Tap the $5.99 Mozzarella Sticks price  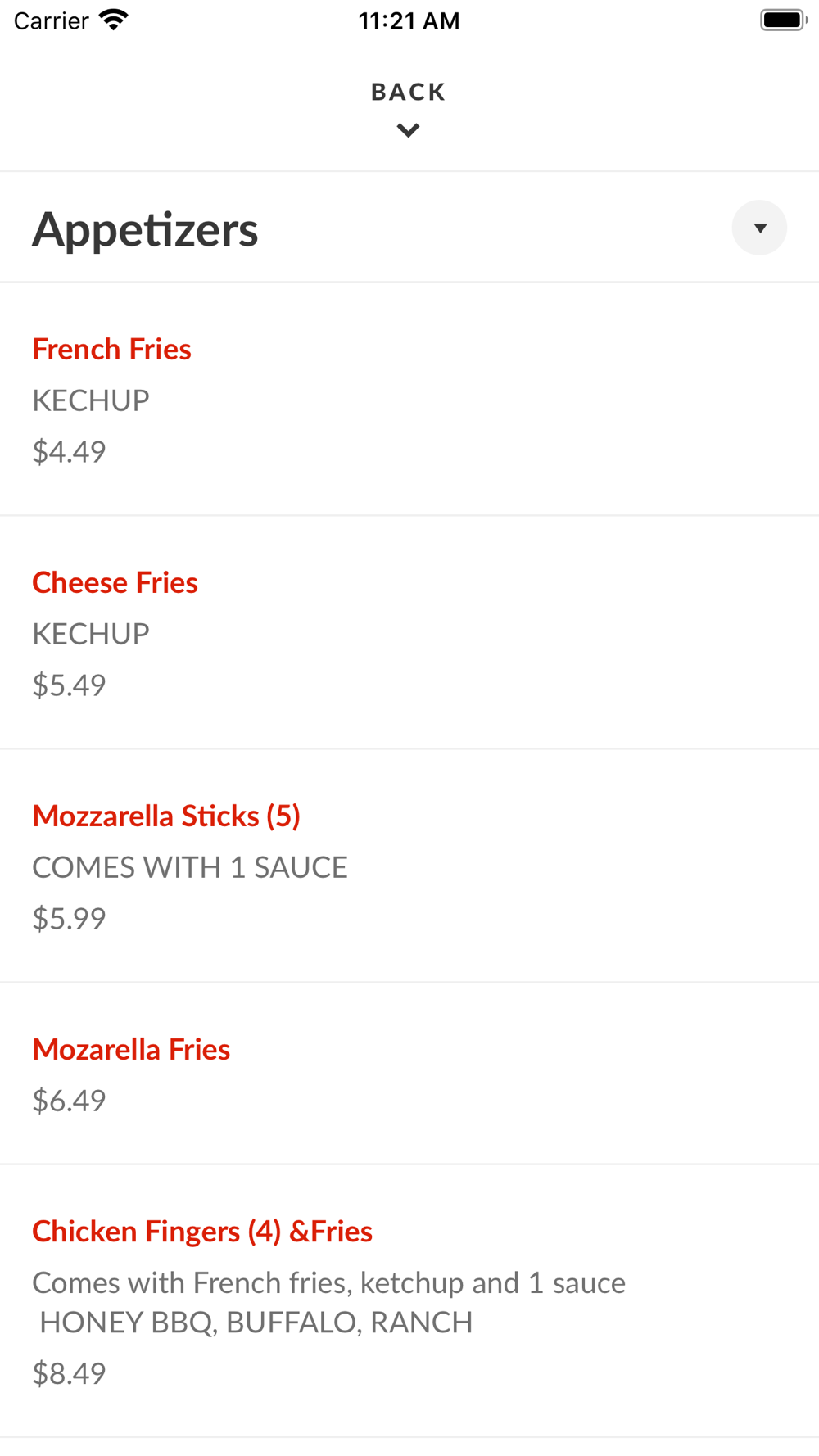click(69, 919)
